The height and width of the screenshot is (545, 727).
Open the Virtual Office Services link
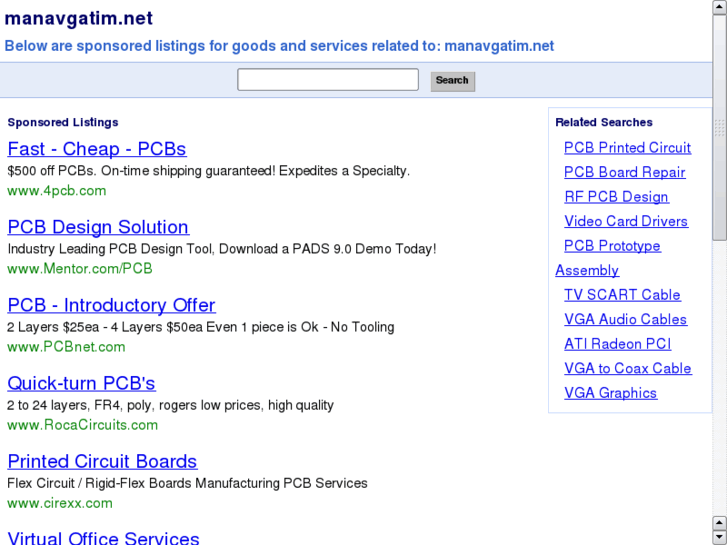[103, 537]
